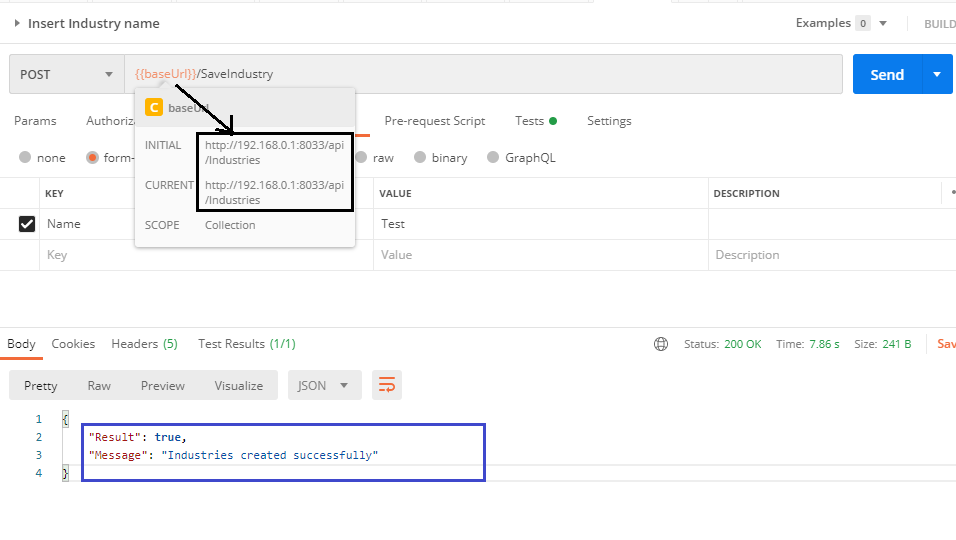
Task: Select the GraphQL body type radio button
Action: tap(493, 157)
